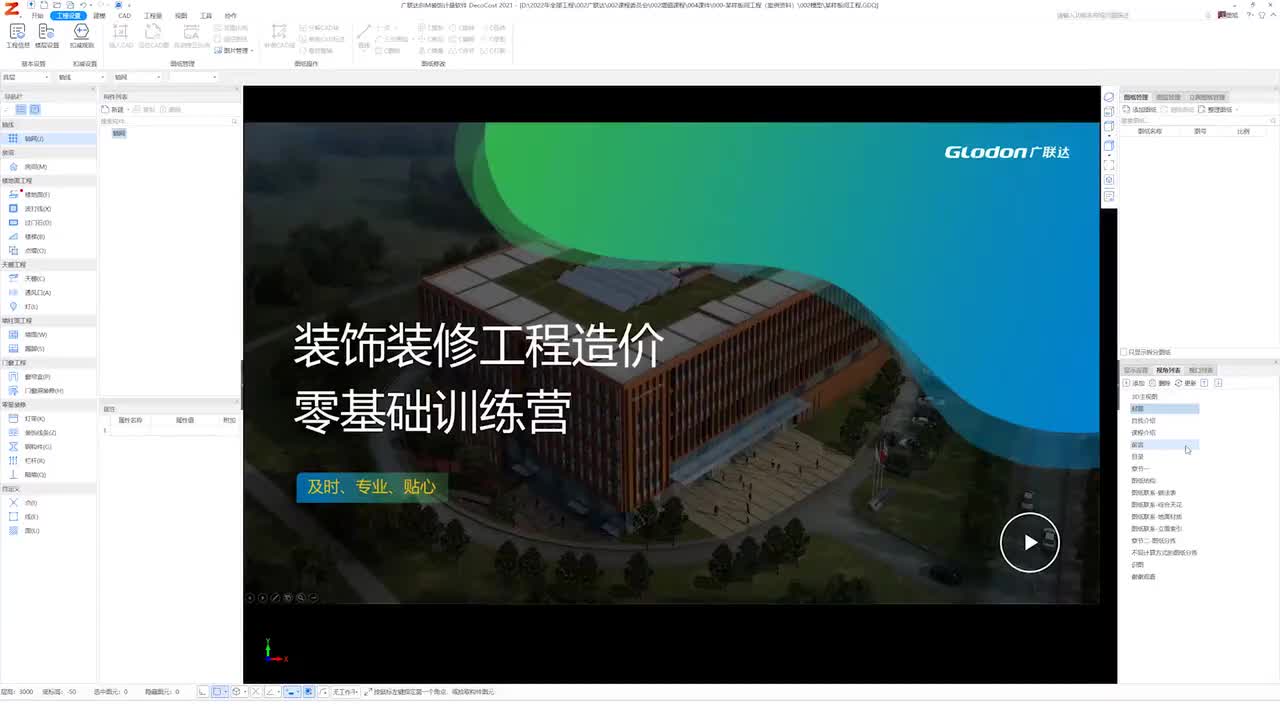Viewport: 1280px width, 720px height.
Task: Select custom 点(0) point item
Action: [48, 503]
